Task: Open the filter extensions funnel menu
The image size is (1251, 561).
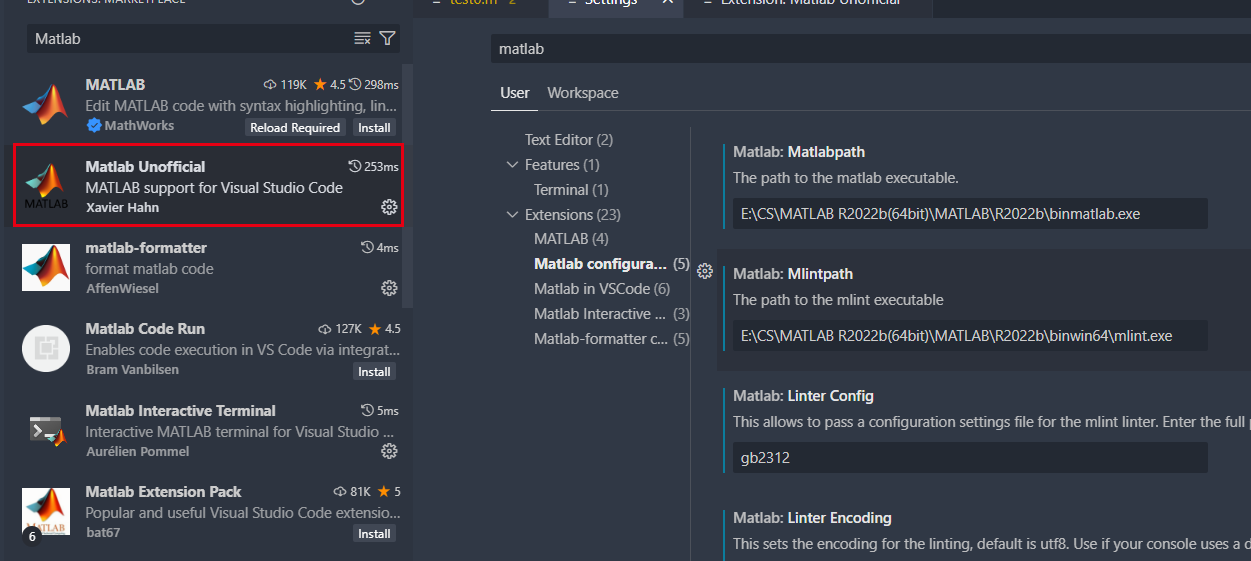Action: tap(388, 39)
